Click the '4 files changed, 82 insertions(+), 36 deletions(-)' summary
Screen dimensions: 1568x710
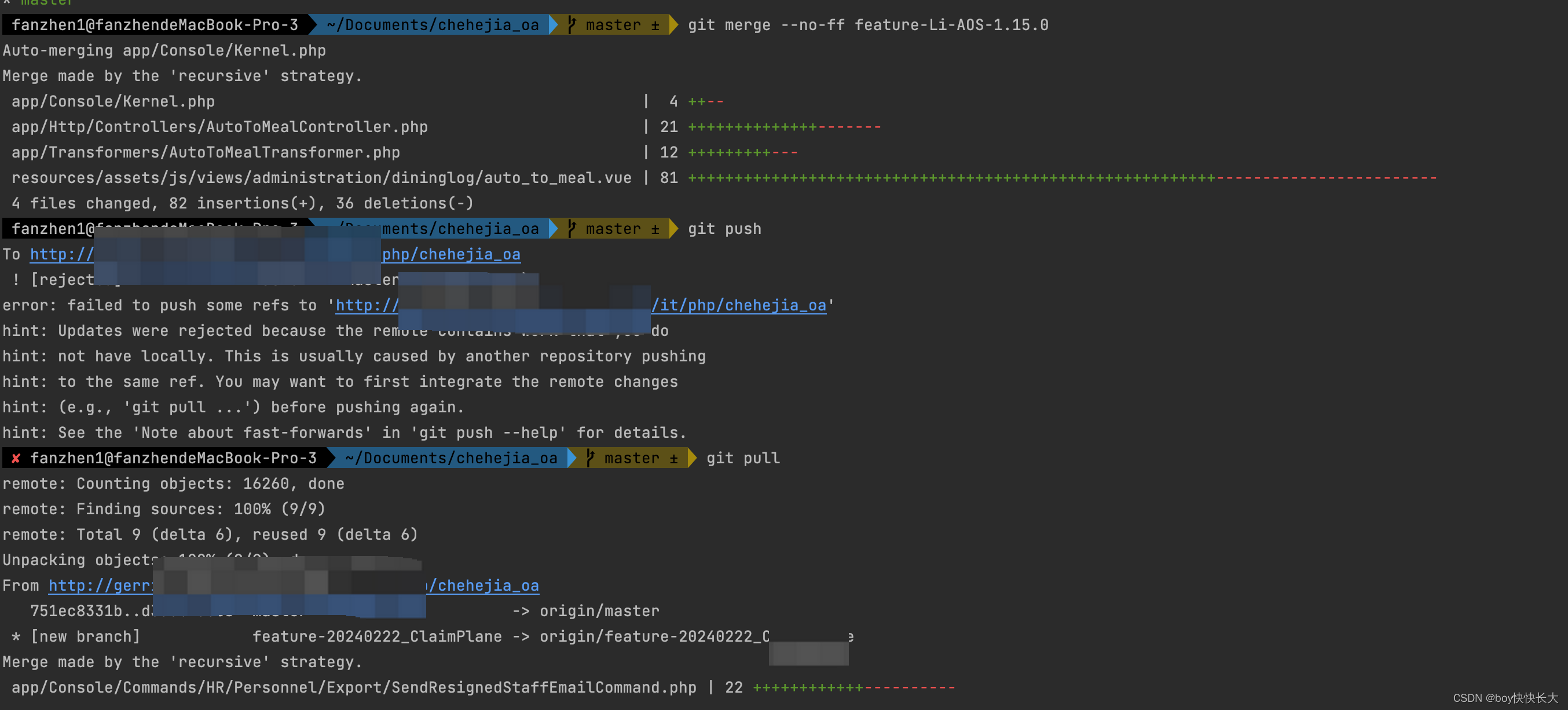(x=242, y=203)
